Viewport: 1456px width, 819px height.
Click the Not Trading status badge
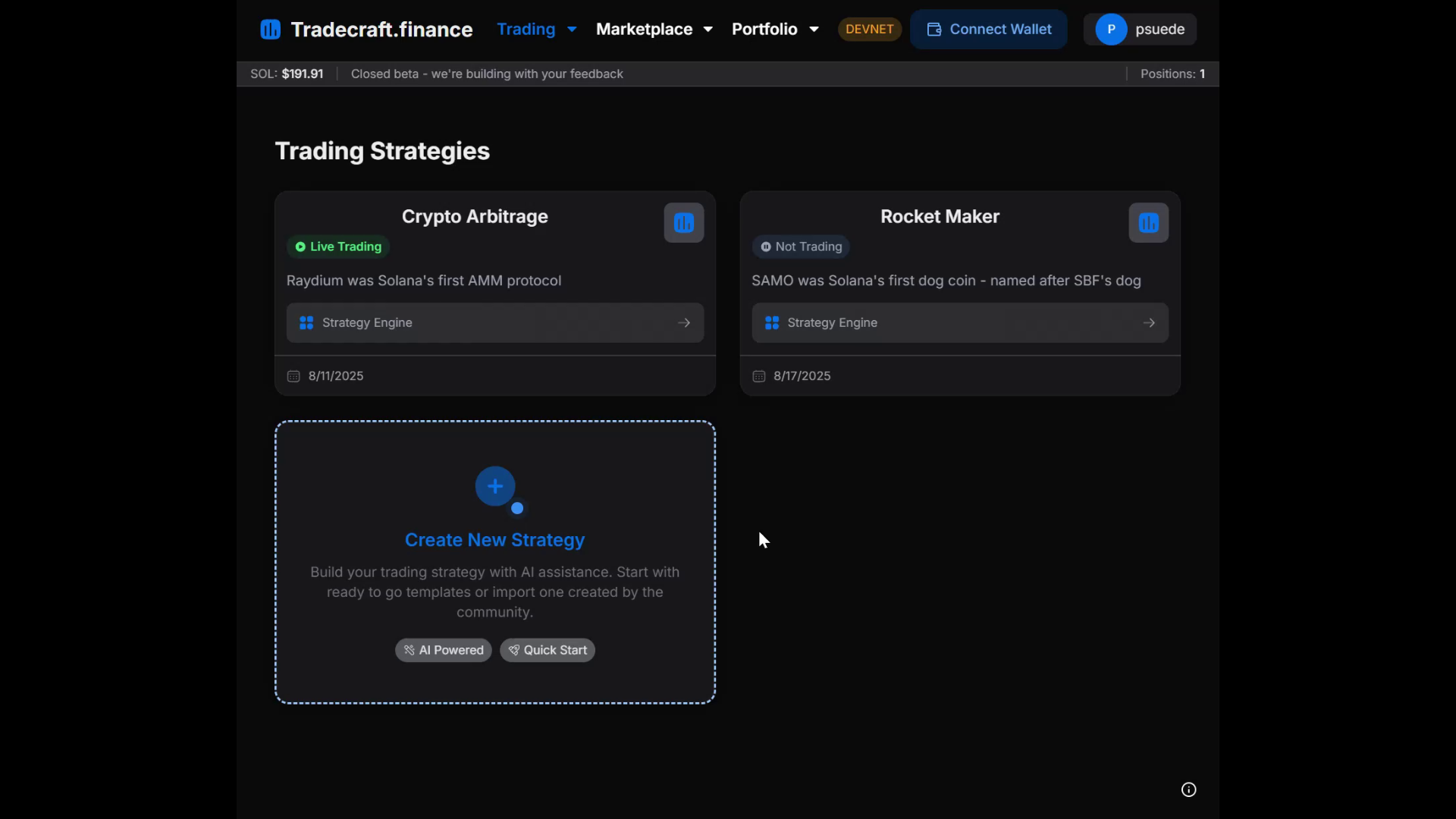[x=801, y=246]
